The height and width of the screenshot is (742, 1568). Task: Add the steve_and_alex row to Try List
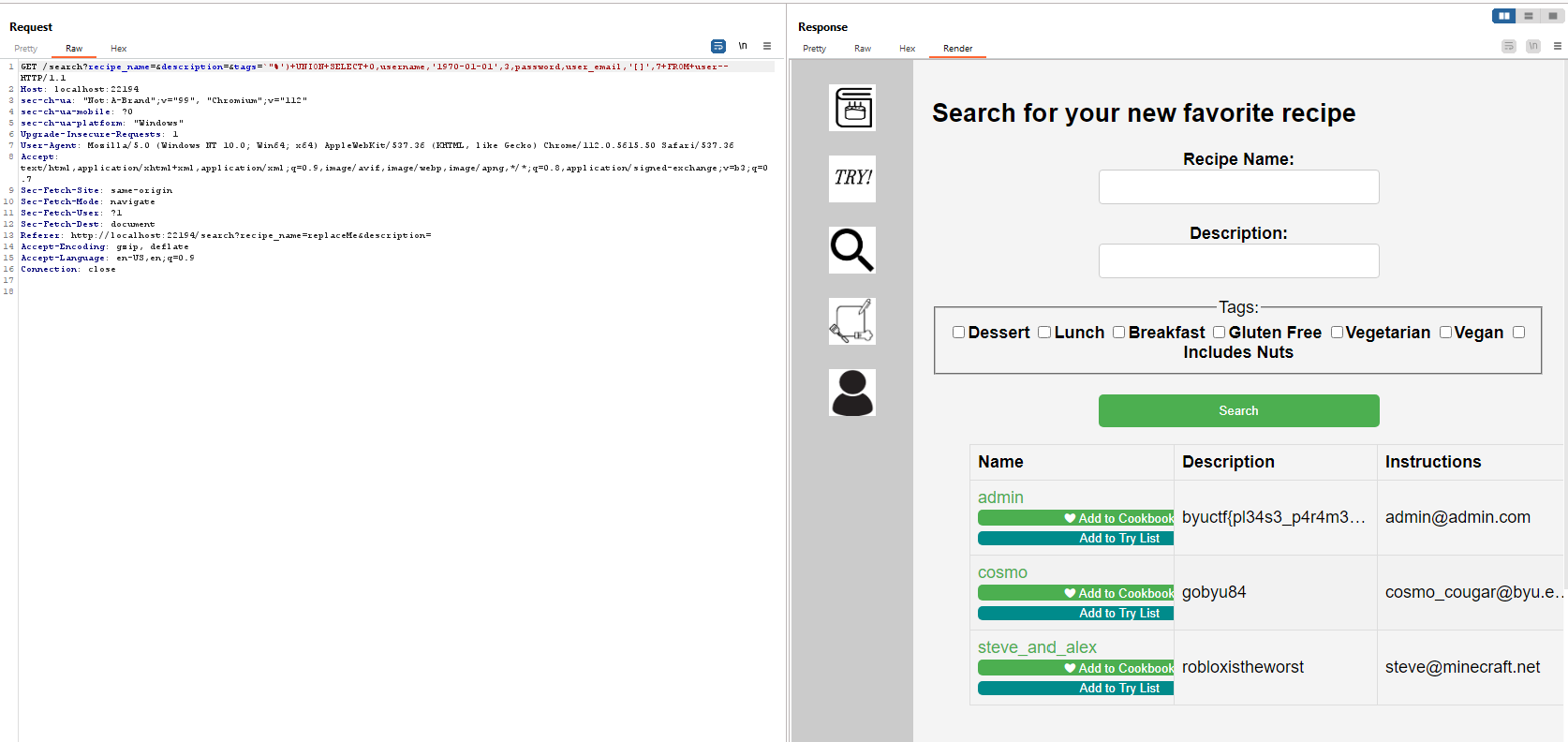pos(1075,689)
